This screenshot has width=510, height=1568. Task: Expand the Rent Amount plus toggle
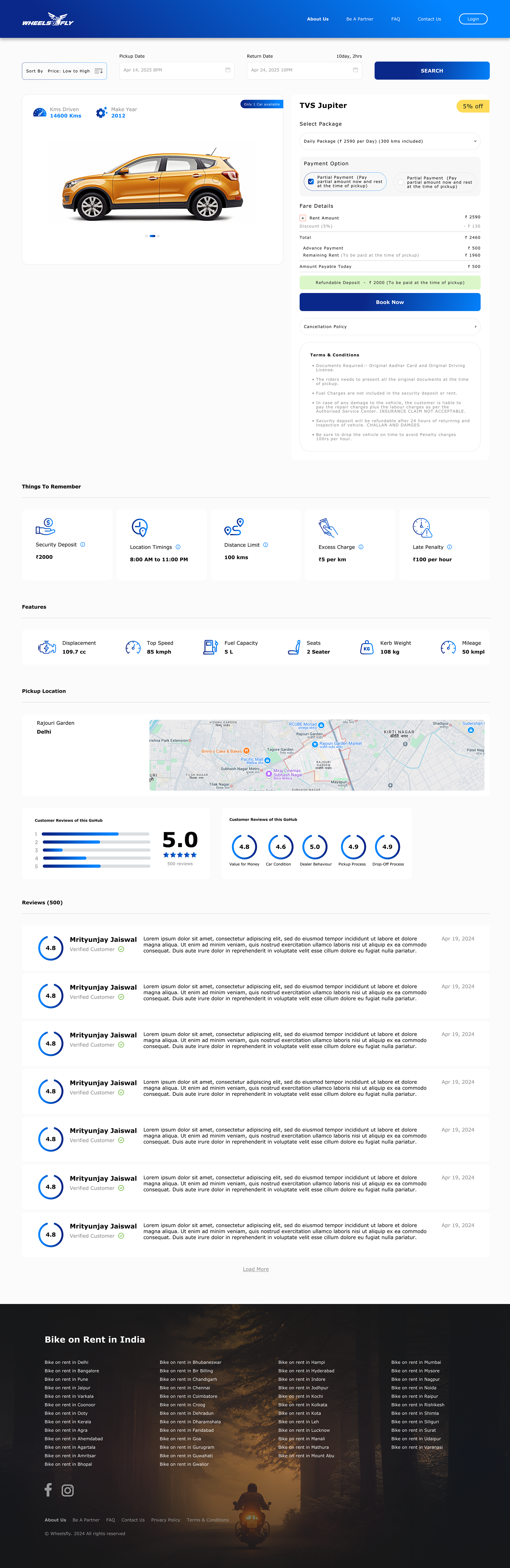[303, 217]
